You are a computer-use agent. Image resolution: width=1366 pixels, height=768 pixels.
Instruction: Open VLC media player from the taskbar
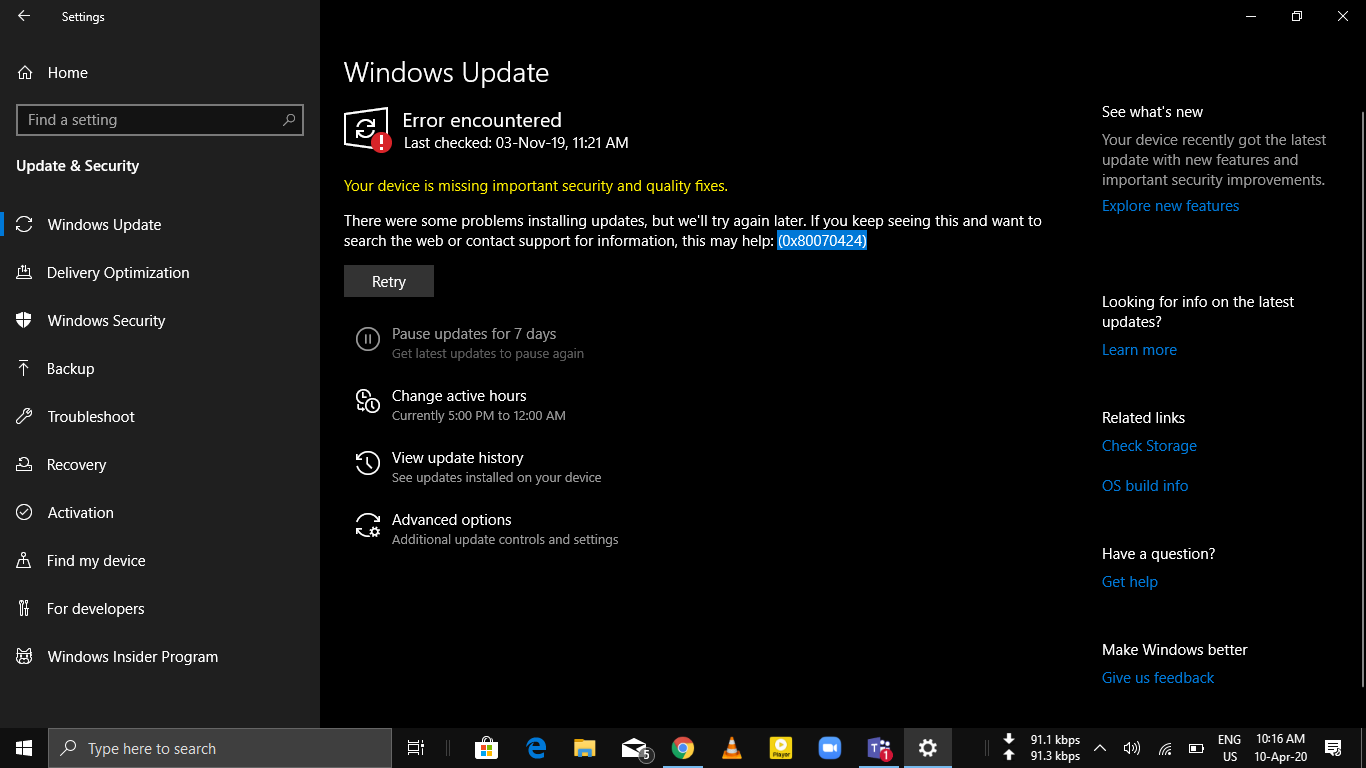[x=731, y=747]
